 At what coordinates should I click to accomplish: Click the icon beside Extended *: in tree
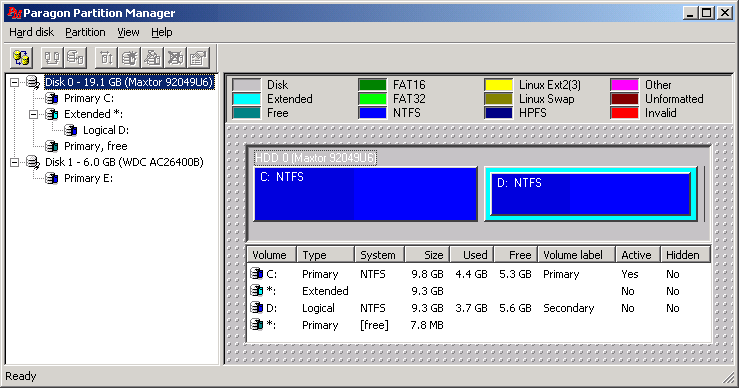tap(52, 115)
